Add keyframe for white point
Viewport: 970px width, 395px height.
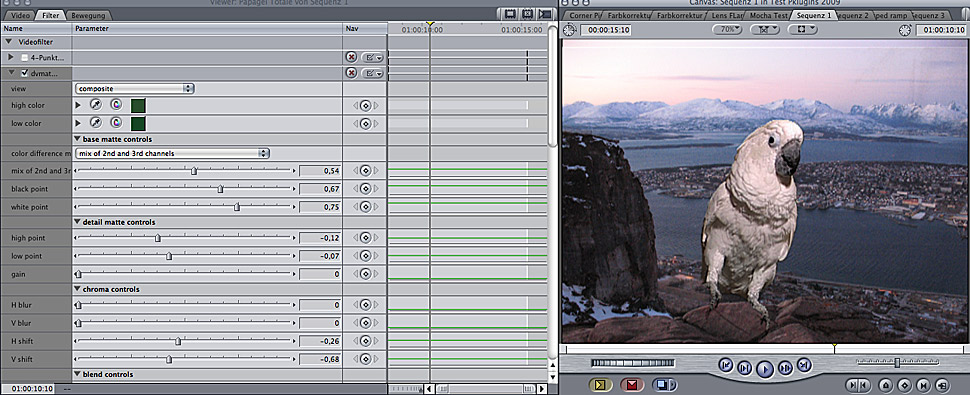coord(365,207)
